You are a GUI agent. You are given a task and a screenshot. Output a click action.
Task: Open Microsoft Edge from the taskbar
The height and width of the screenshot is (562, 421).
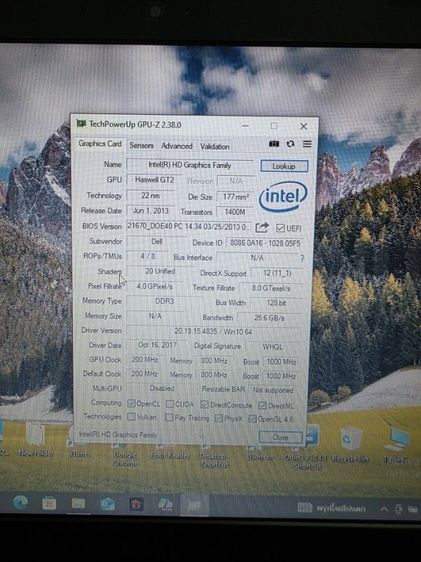pos(20,503)
